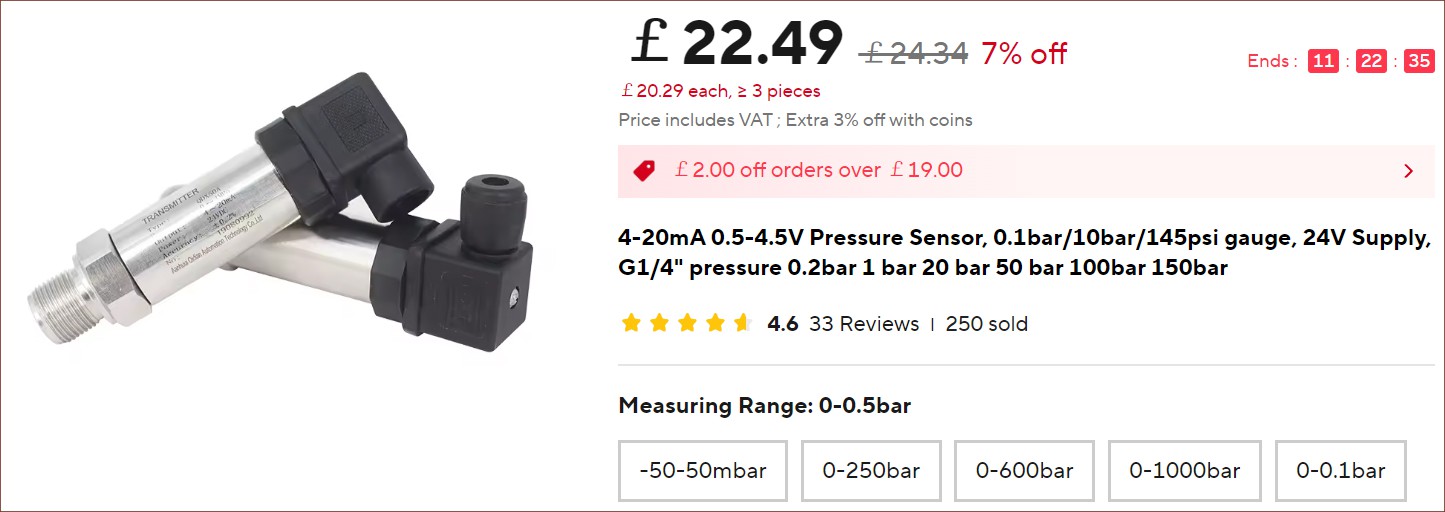Click the crossed-out £24.34 original price
Image resolution: width=1445 pixels, height=512 pixels.
(913, 53)
